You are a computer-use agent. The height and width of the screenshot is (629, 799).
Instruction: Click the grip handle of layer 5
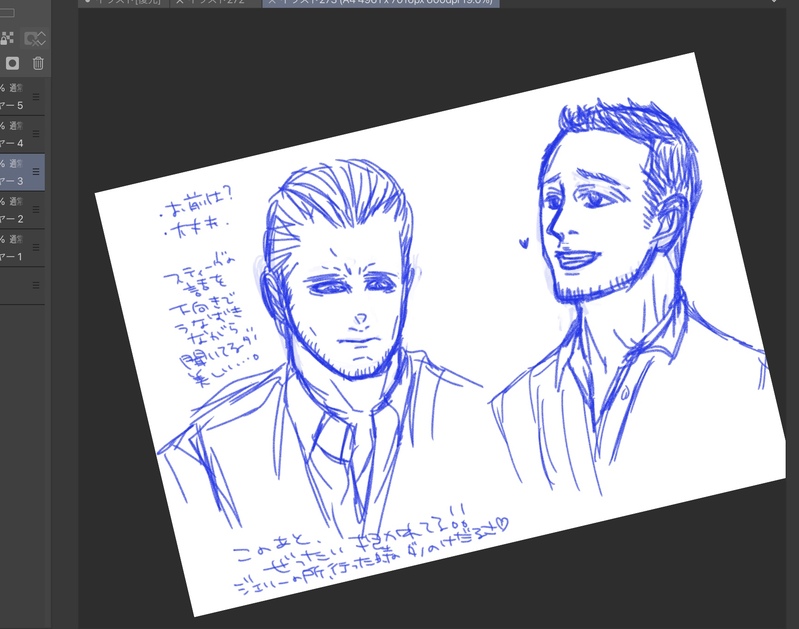[x=36, y=96]
